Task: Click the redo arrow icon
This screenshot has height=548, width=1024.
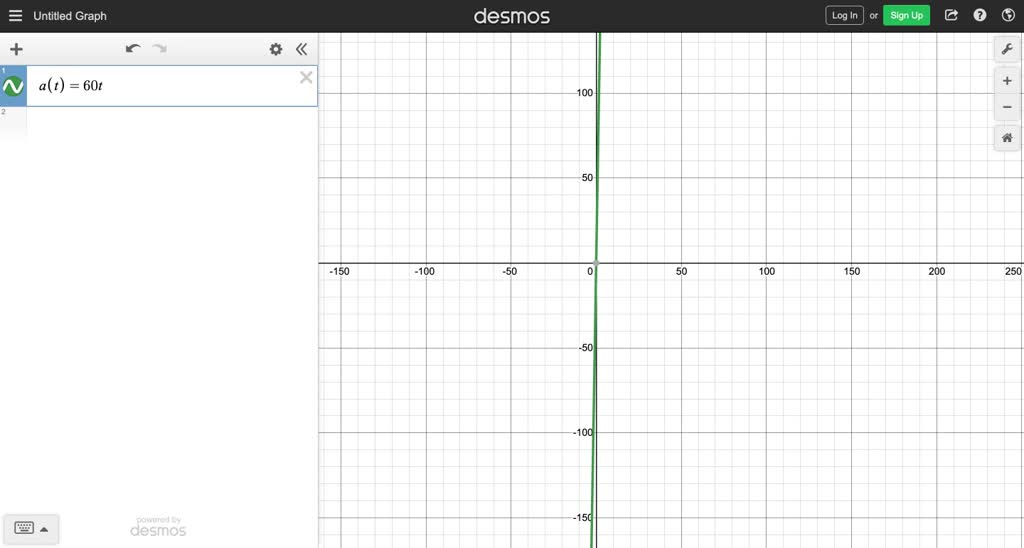Action: 159,49
